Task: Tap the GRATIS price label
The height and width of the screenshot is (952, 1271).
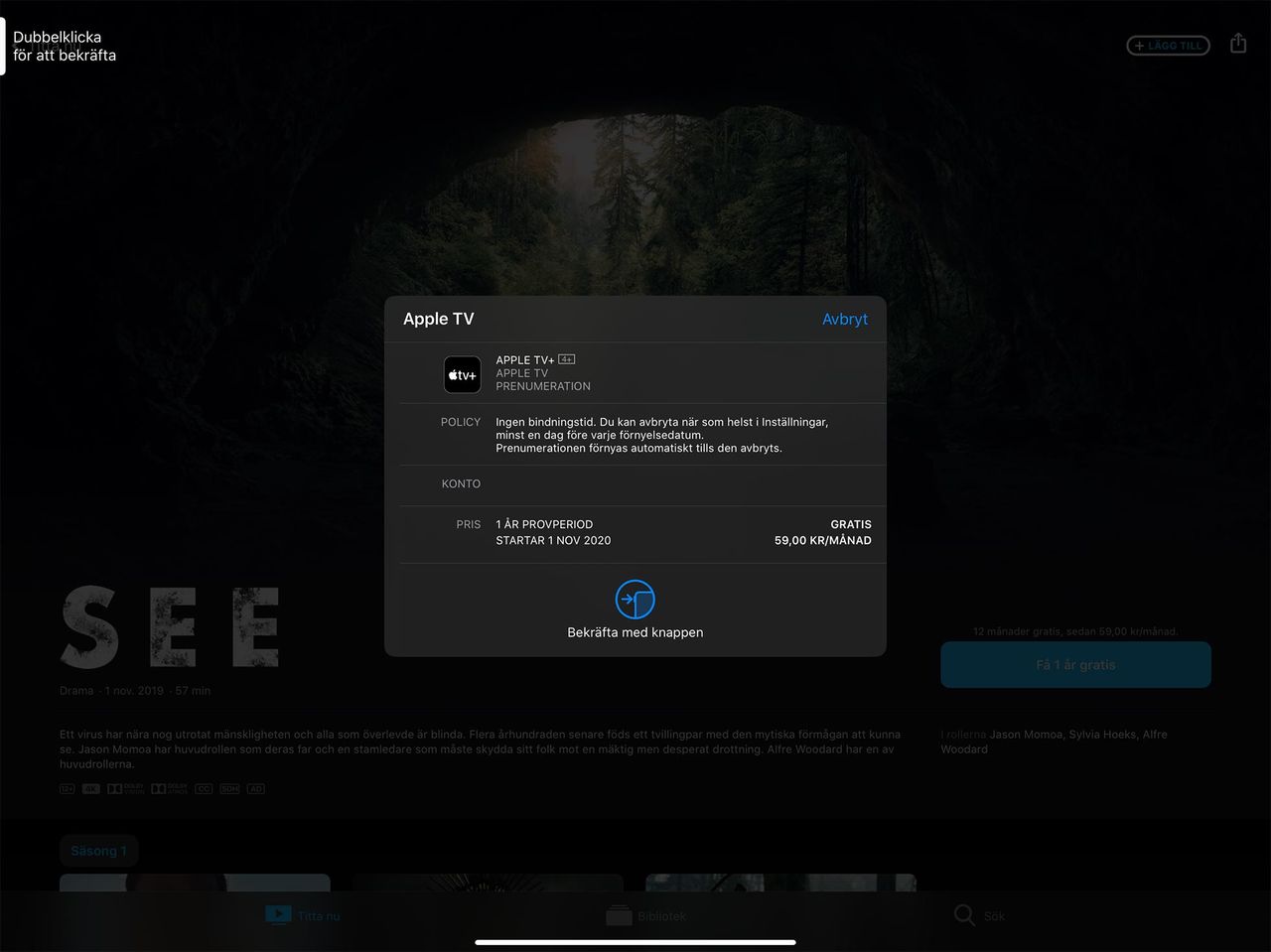Action: (x=851, y=524)
